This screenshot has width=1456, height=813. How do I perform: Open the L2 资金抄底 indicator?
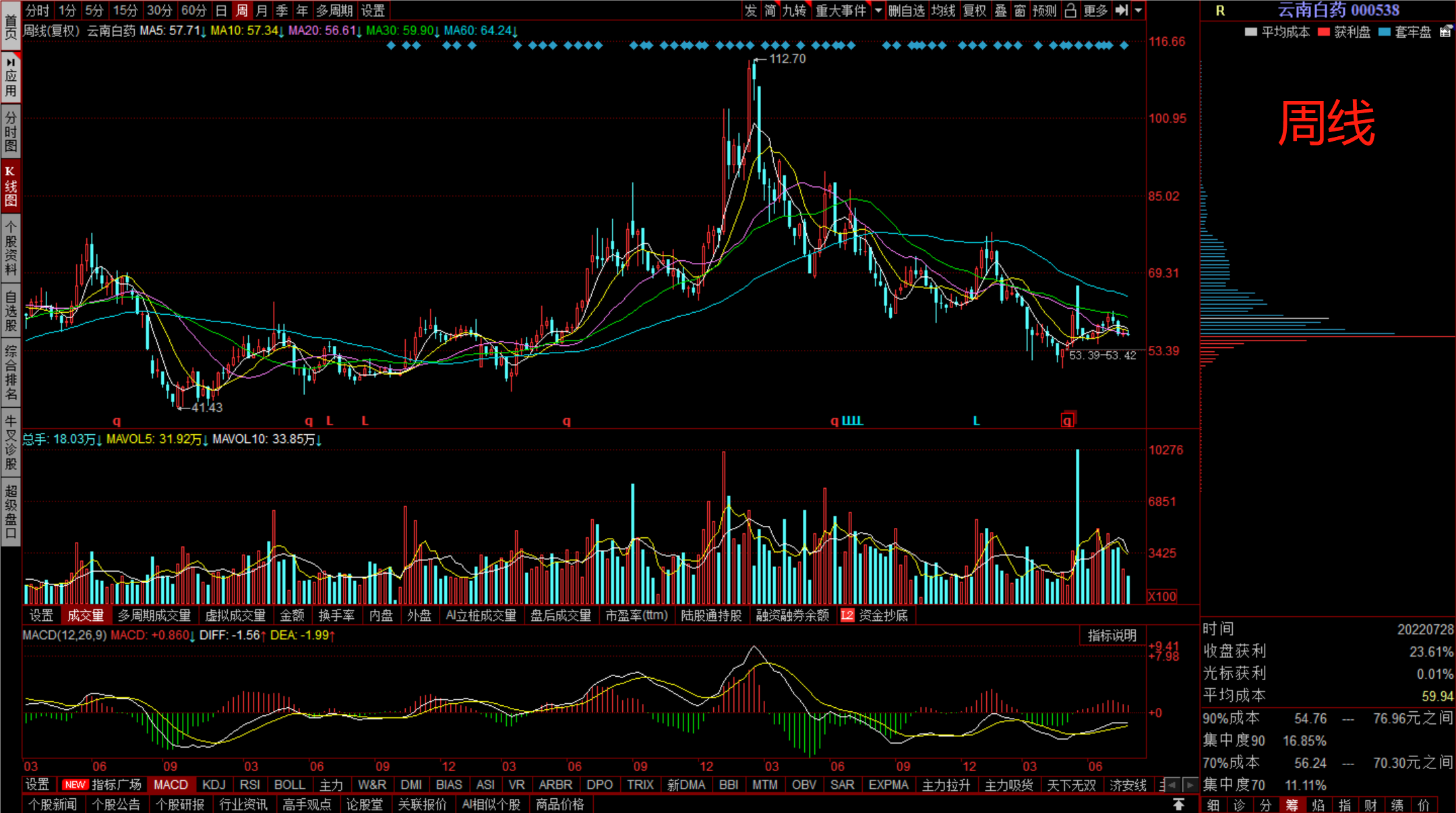coord(875,615)
